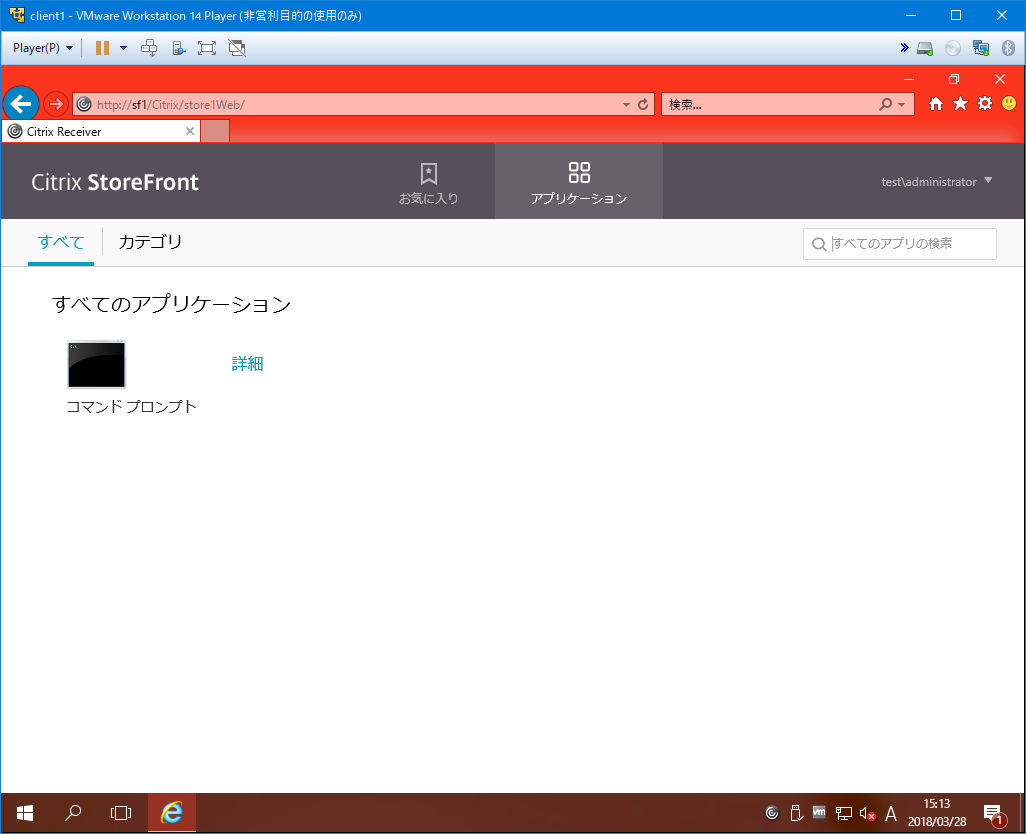Open IE favorites star icon
The image size is (1026, 834).
960,103
